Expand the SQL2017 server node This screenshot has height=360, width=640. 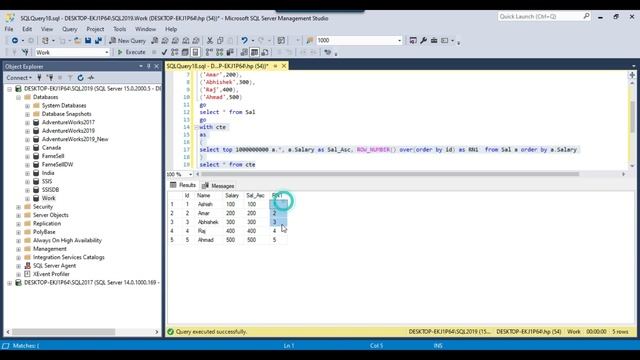point(9,282)
